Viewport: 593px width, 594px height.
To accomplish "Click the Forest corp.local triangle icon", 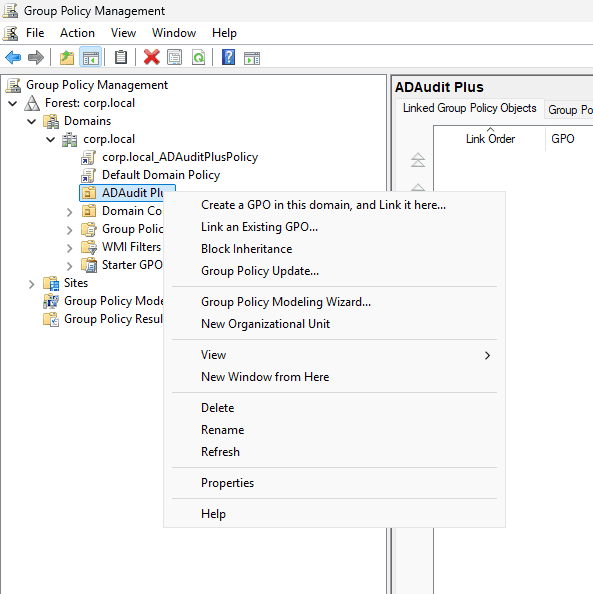I will coord(32,103).
